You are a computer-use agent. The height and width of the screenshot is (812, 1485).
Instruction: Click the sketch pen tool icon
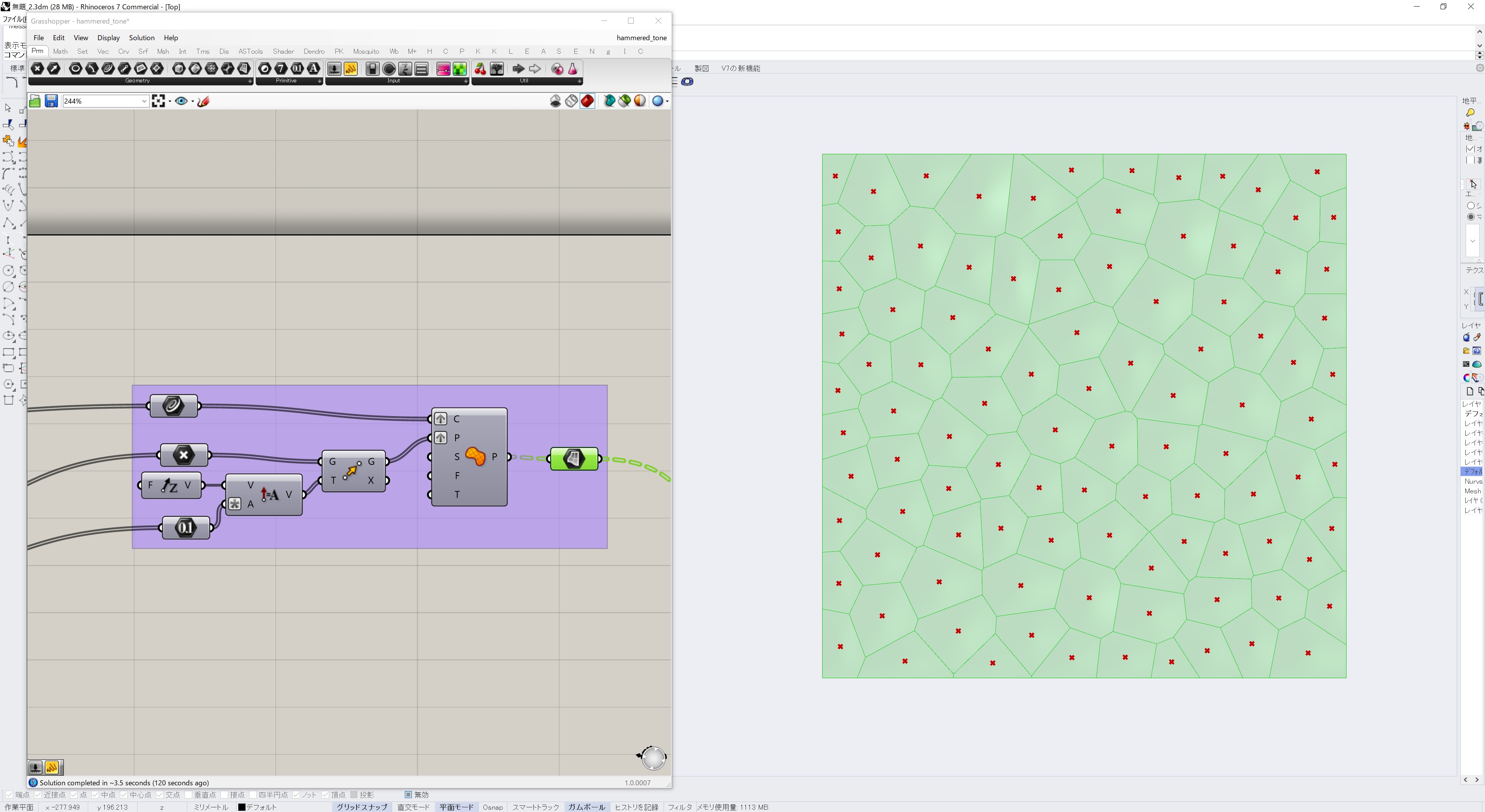pos(203,101)
